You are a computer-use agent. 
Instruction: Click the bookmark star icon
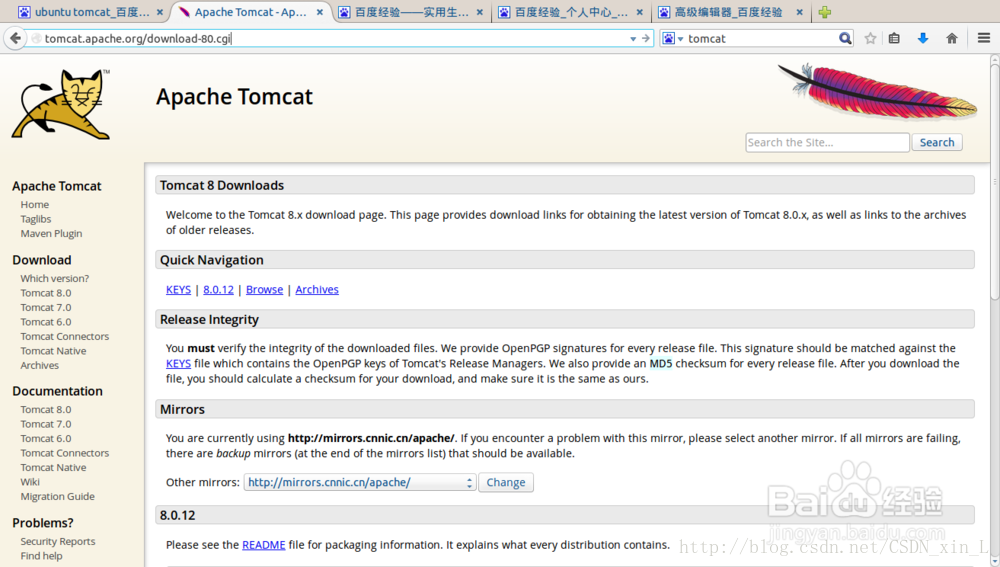click(x=870, y=38)
